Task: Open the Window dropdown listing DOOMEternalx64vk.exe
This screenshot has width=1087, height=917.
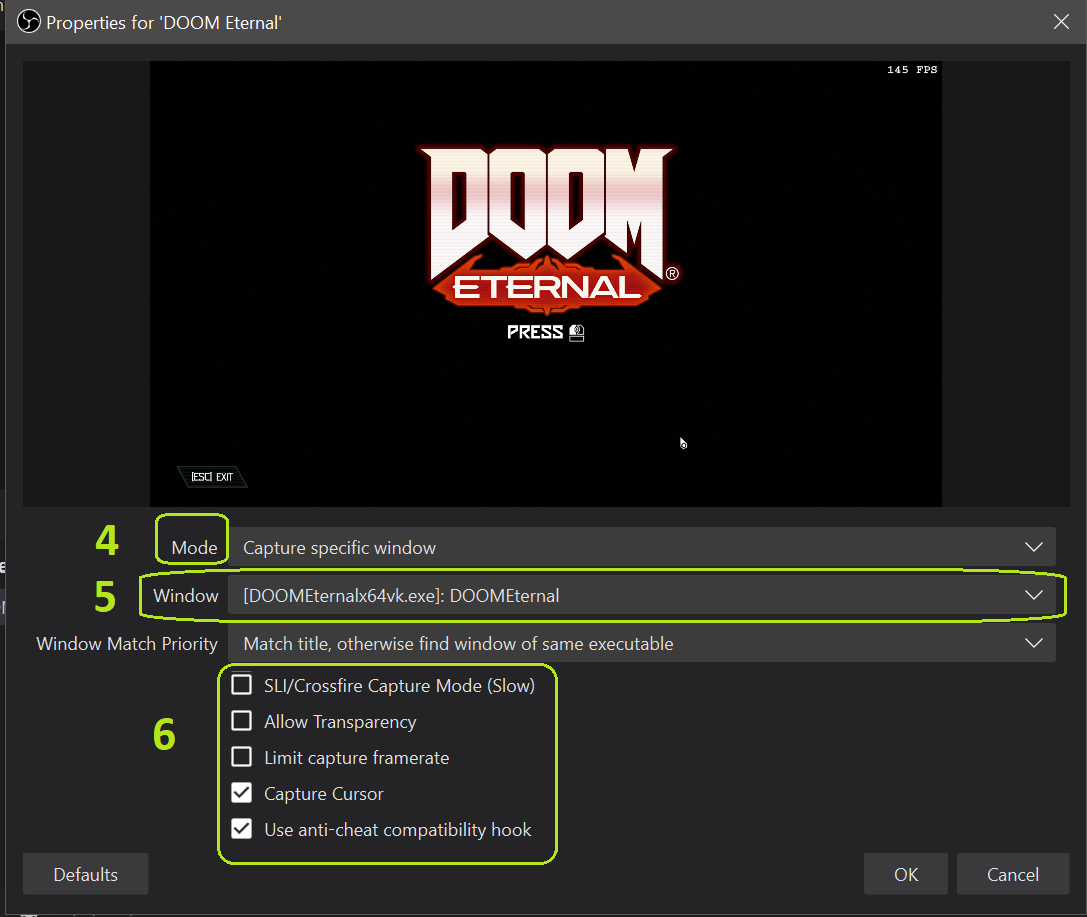Action: (642, 595)
